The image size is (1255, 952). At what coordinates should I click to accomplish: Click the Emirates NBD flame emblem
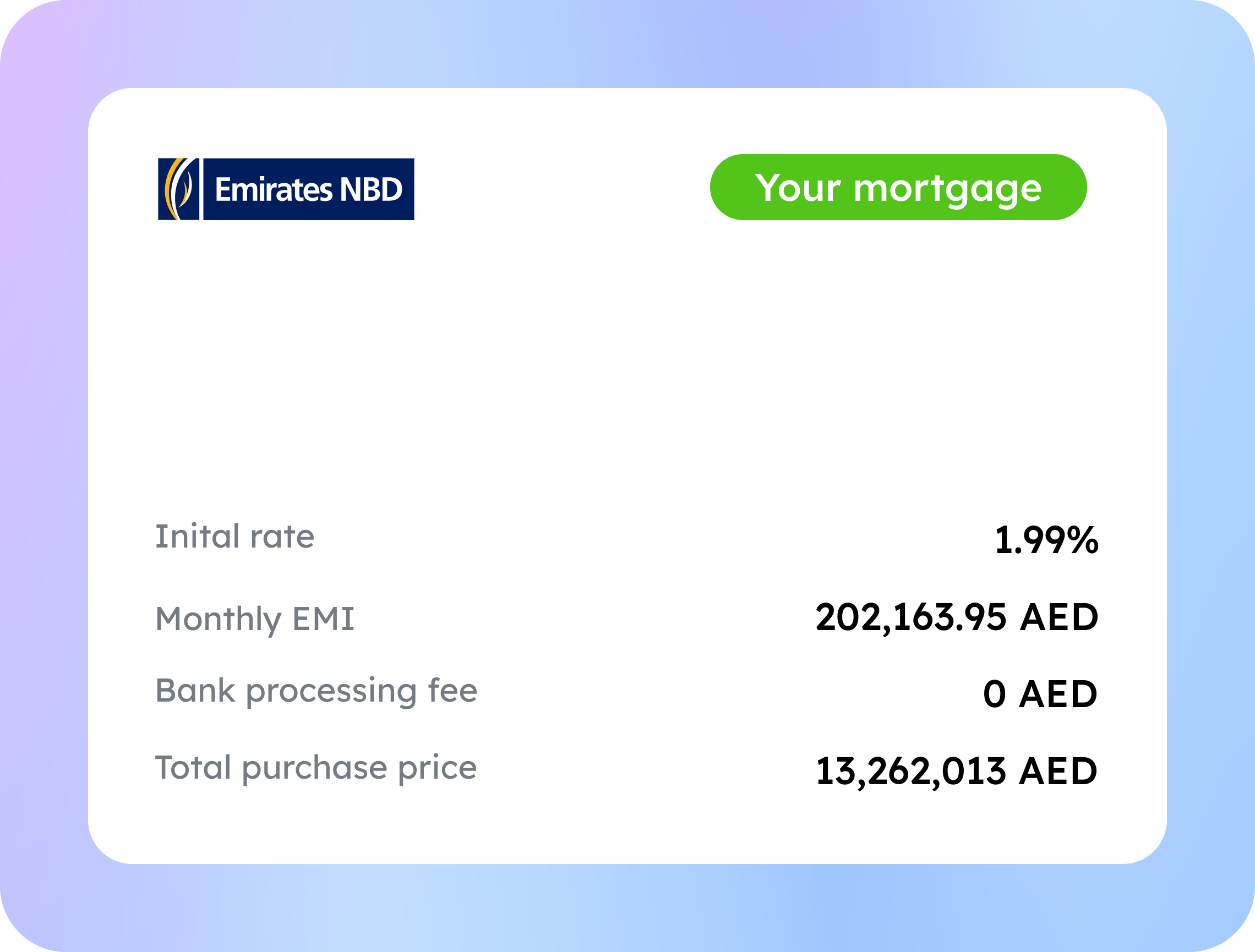pyautogui.click(x=179, y=189)
